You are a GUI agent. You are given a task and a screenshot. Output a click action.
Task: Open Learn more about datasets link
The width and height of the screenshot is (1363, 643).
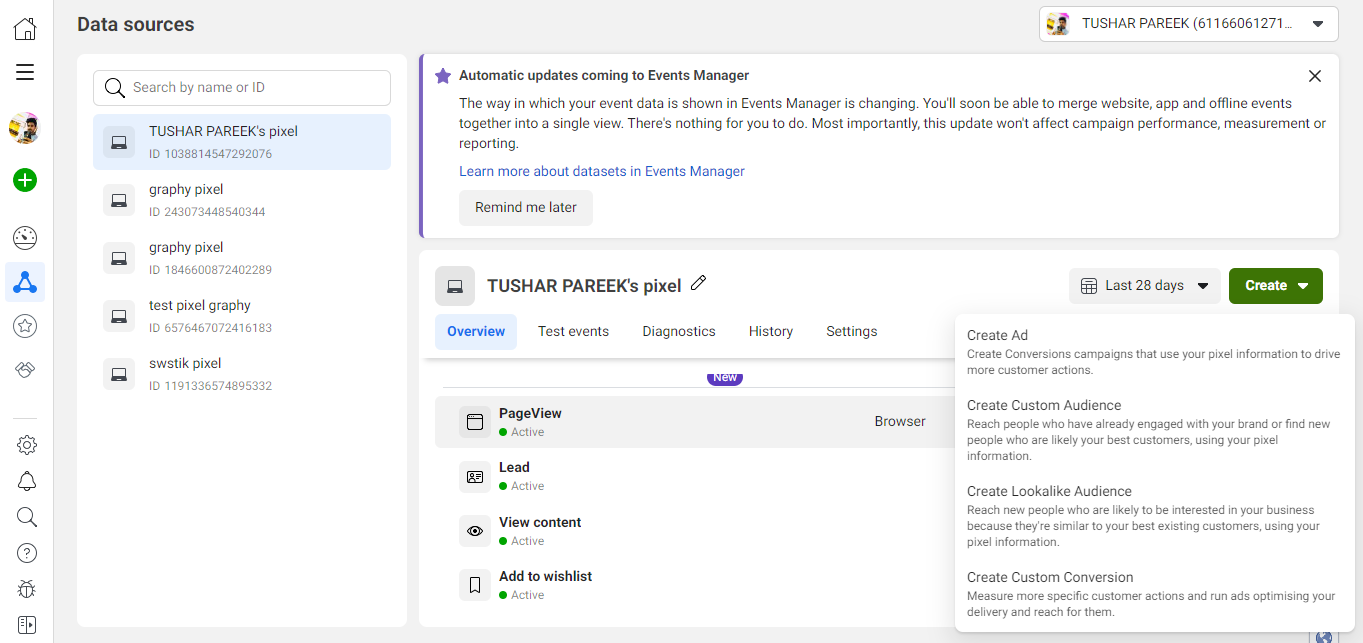coord(601,171)
